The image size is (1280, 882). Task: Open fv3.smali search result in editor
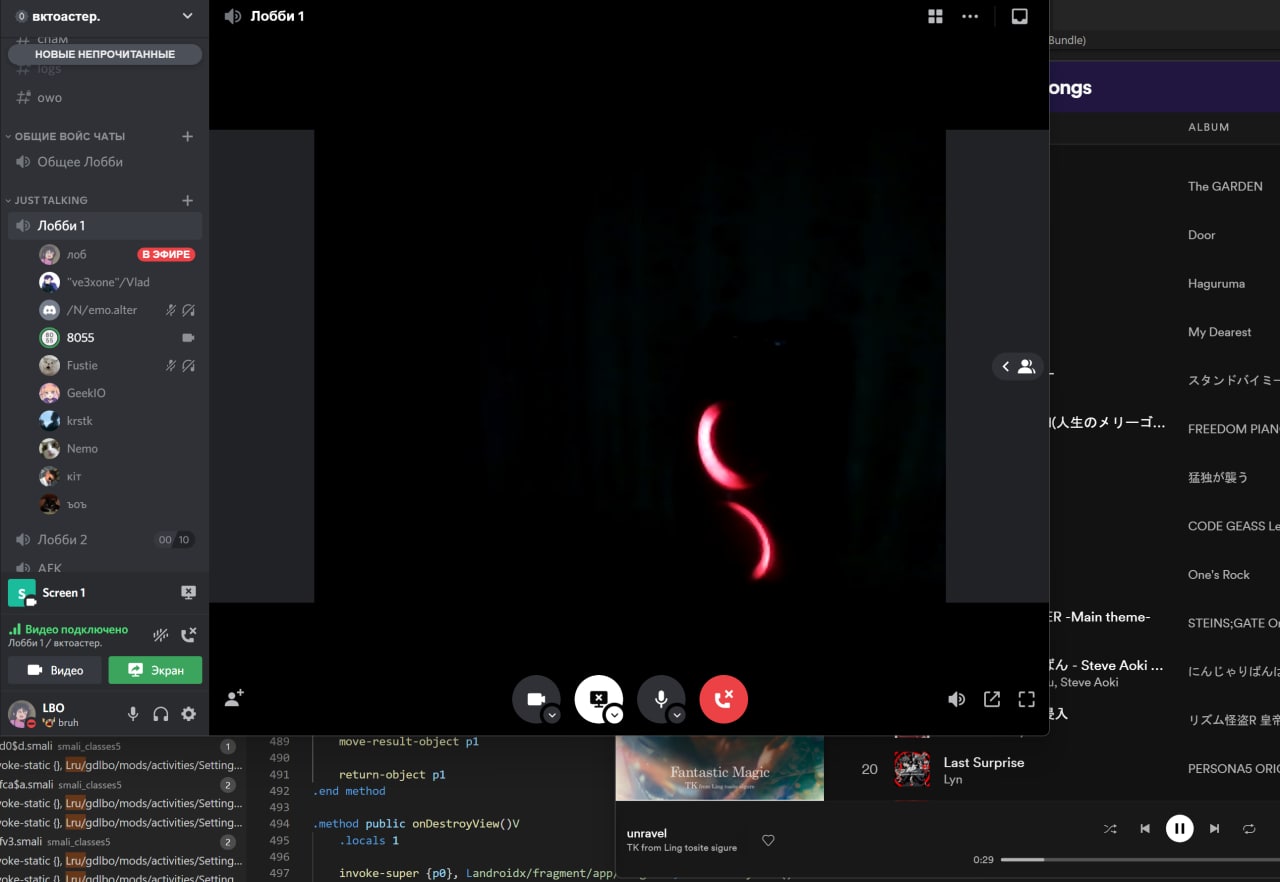pos(120,841)
